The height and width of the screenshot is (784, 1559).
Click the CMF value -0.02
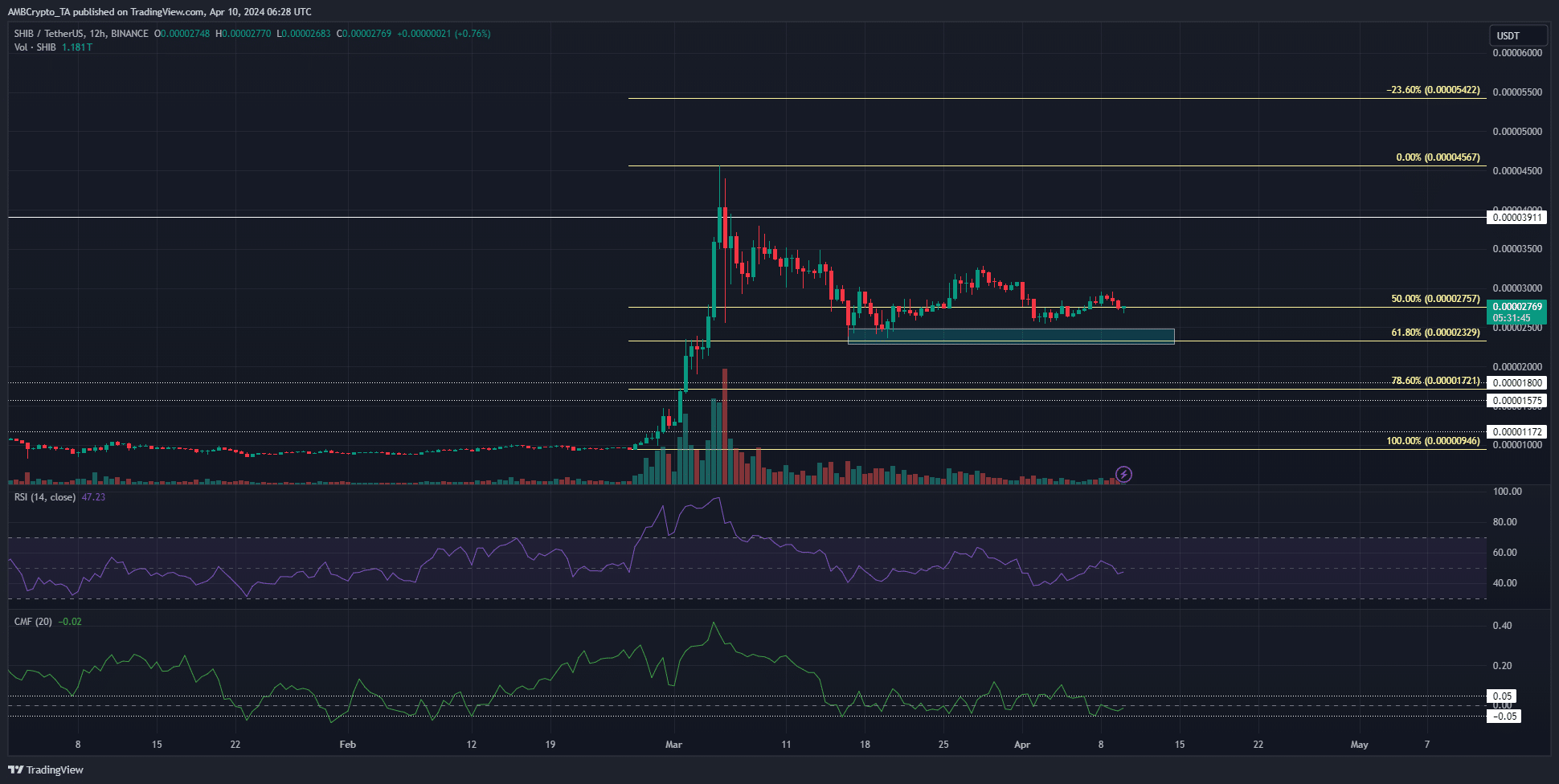pyautogui.click(x=70, y=622)
